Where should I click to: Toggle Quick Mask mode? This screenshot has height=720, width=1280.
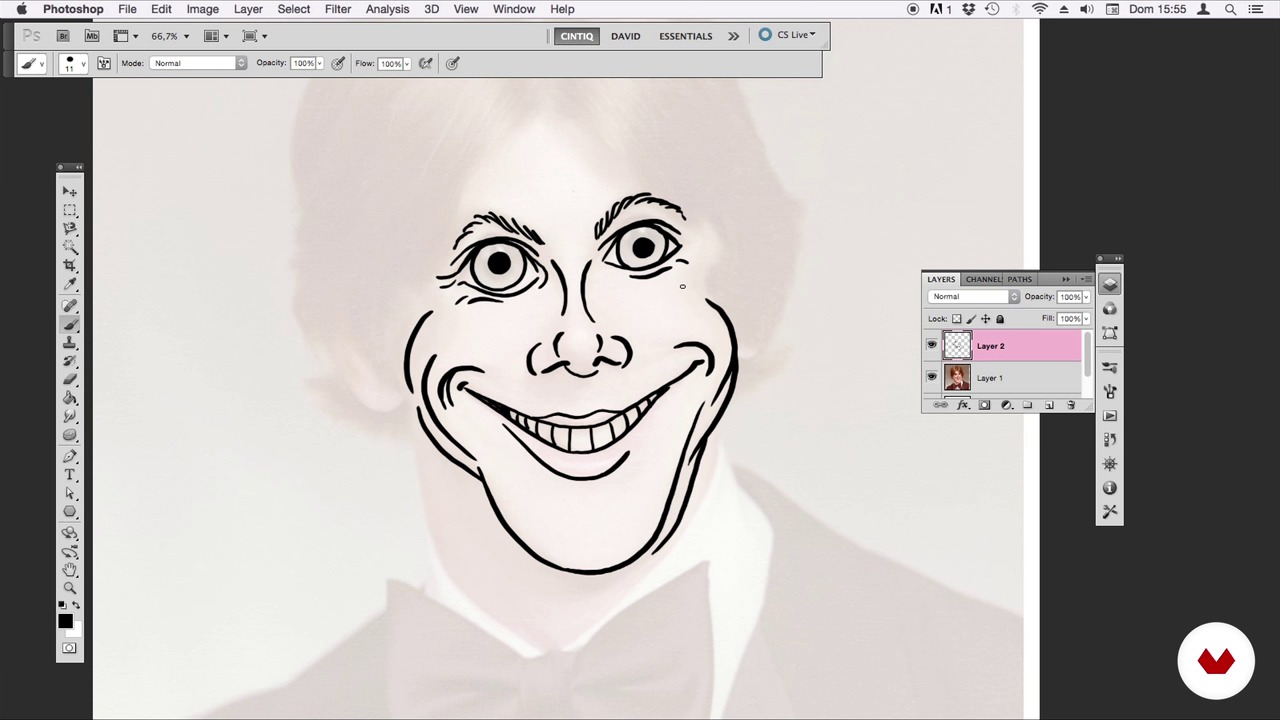click(69, 648)
